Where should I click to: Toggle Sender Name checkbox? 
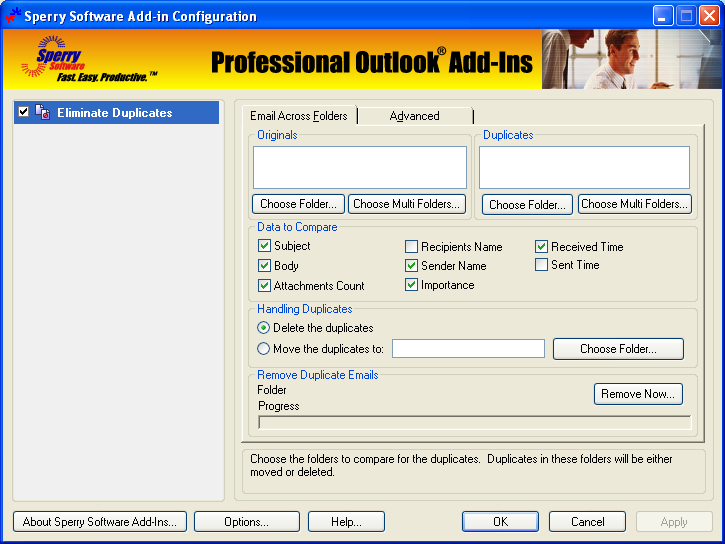tap(411, 265)
